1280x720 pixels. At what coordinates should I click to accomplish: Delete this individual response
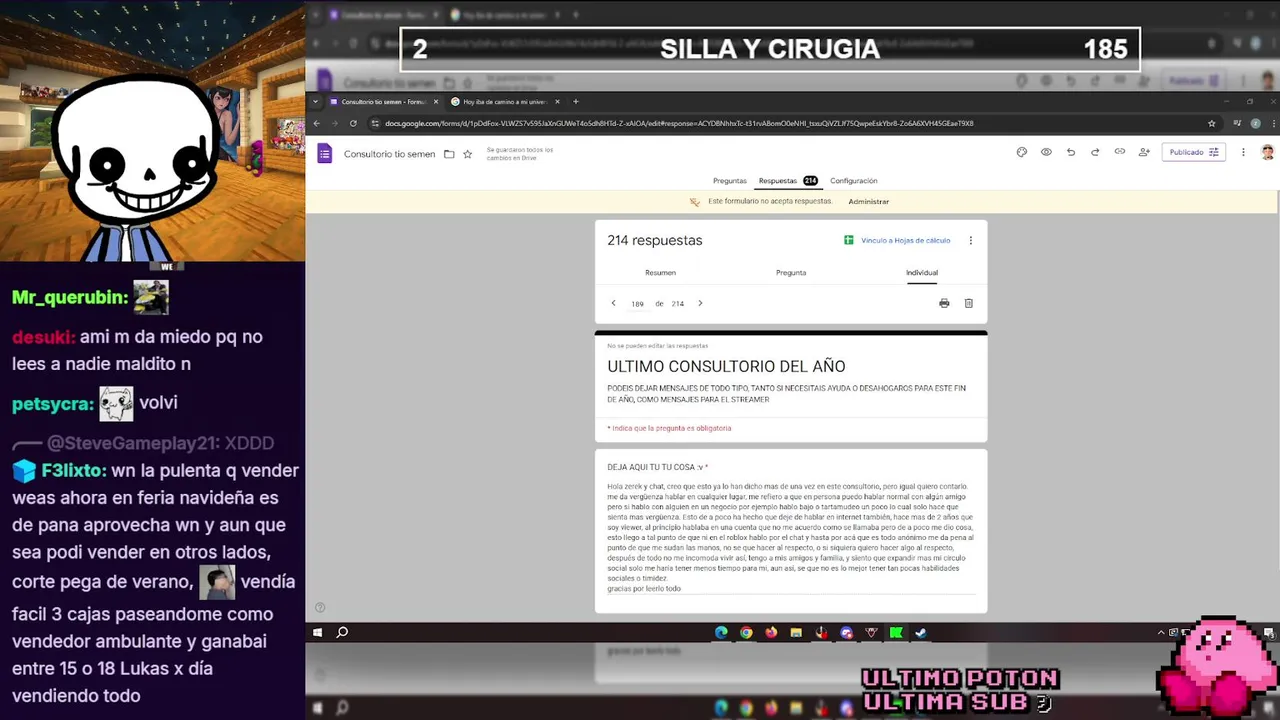[x=968, y=303]
